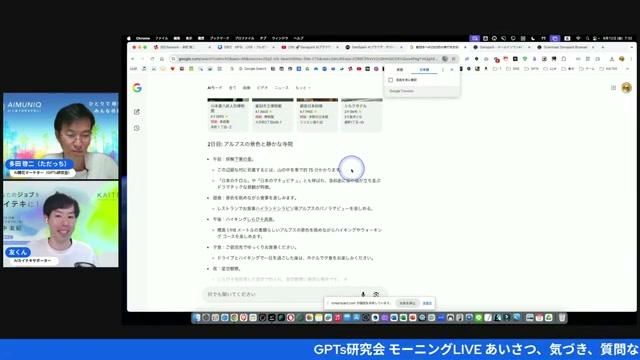This screenshot has width=640, height=360.
Task: Click the Wi-Fi icon in the menu bar
Action: pos(578,38)
